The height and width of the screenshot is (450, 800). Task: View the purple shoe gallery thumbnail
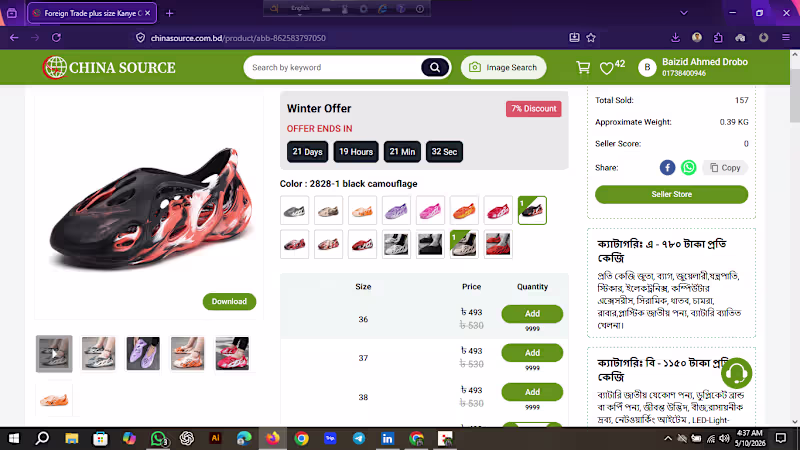(143, 354)
